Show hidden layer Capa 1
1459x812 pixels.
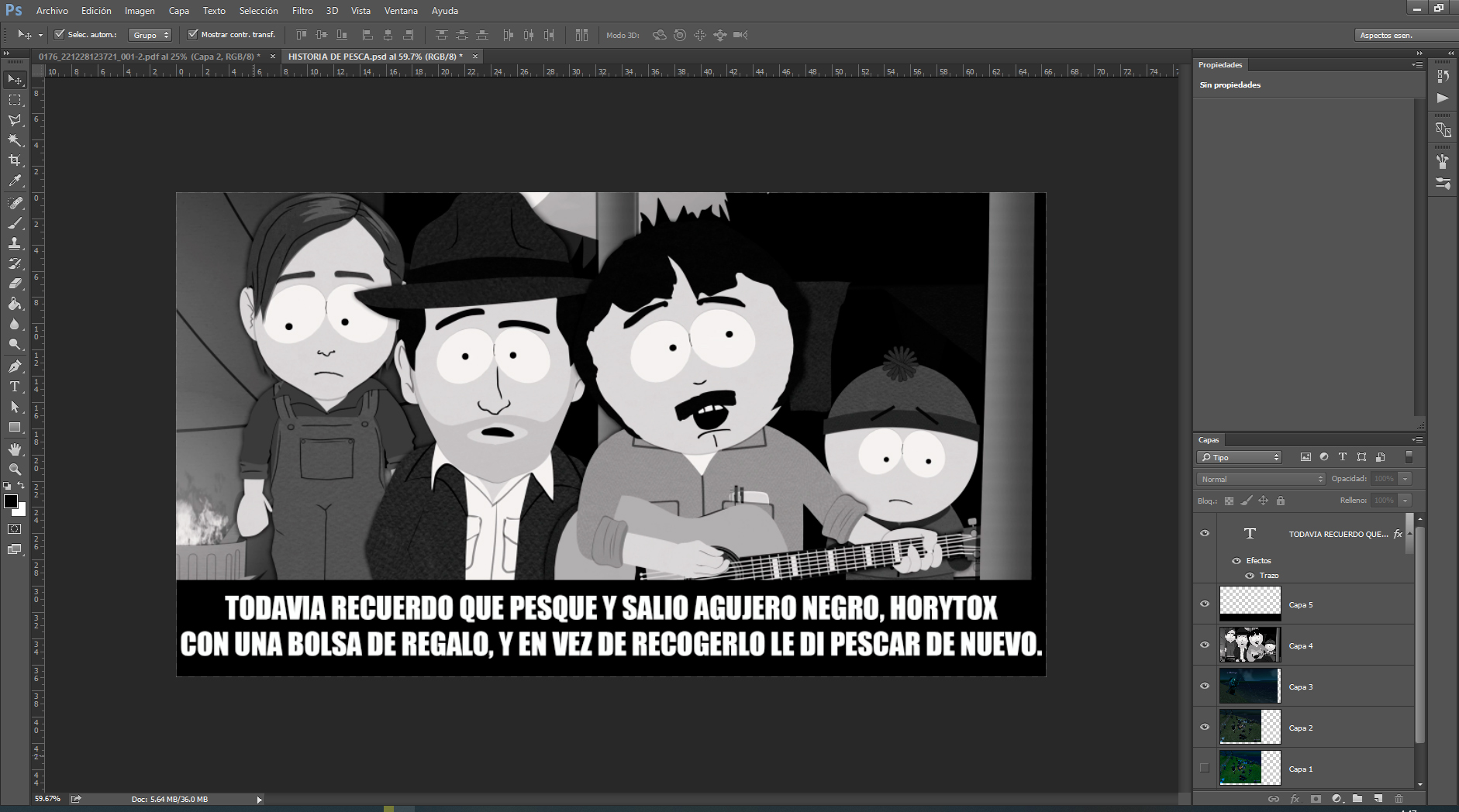coord(1205,768)
